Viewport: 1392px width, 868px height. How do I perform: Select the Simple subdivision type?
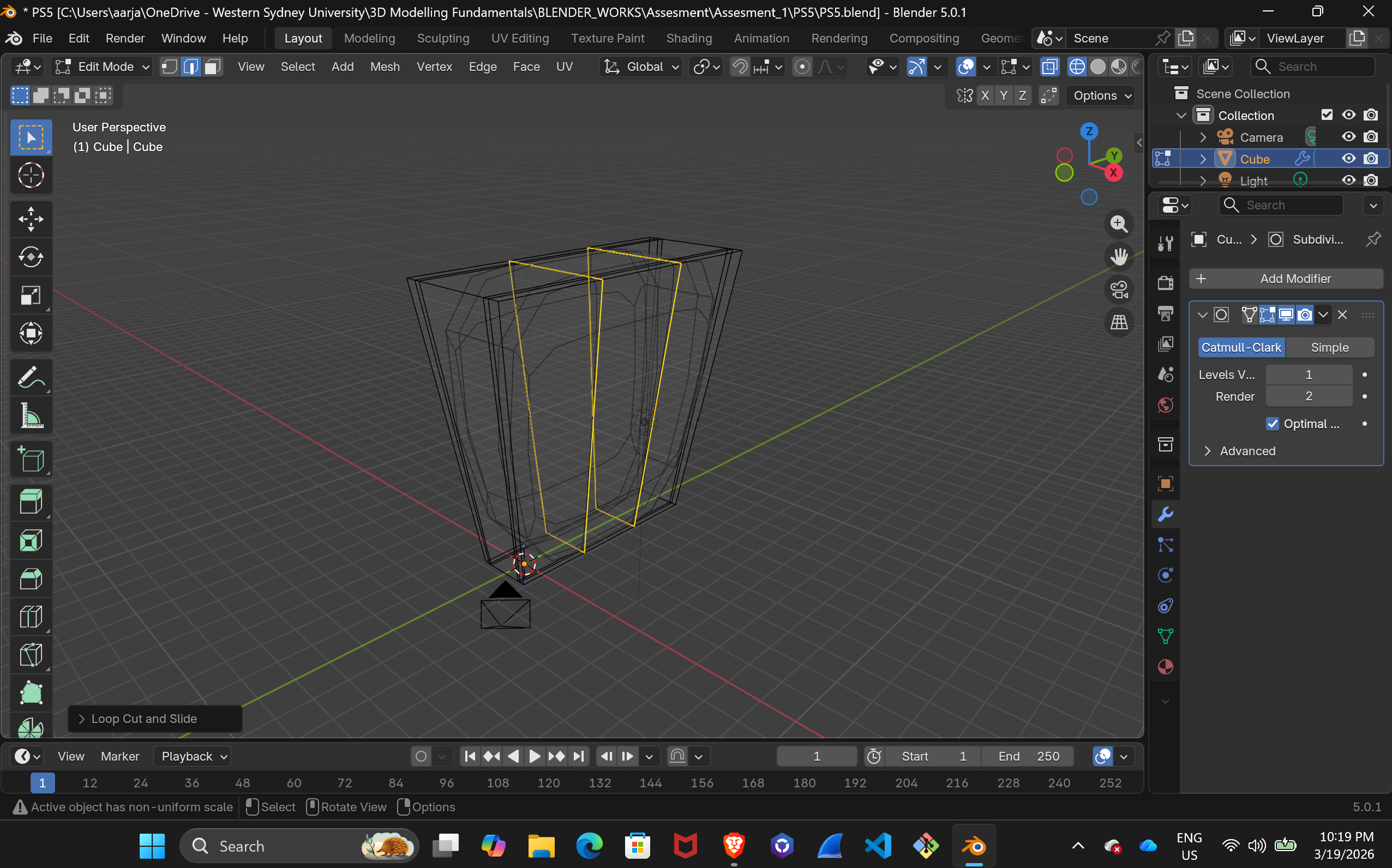[x=1329, y=347]
